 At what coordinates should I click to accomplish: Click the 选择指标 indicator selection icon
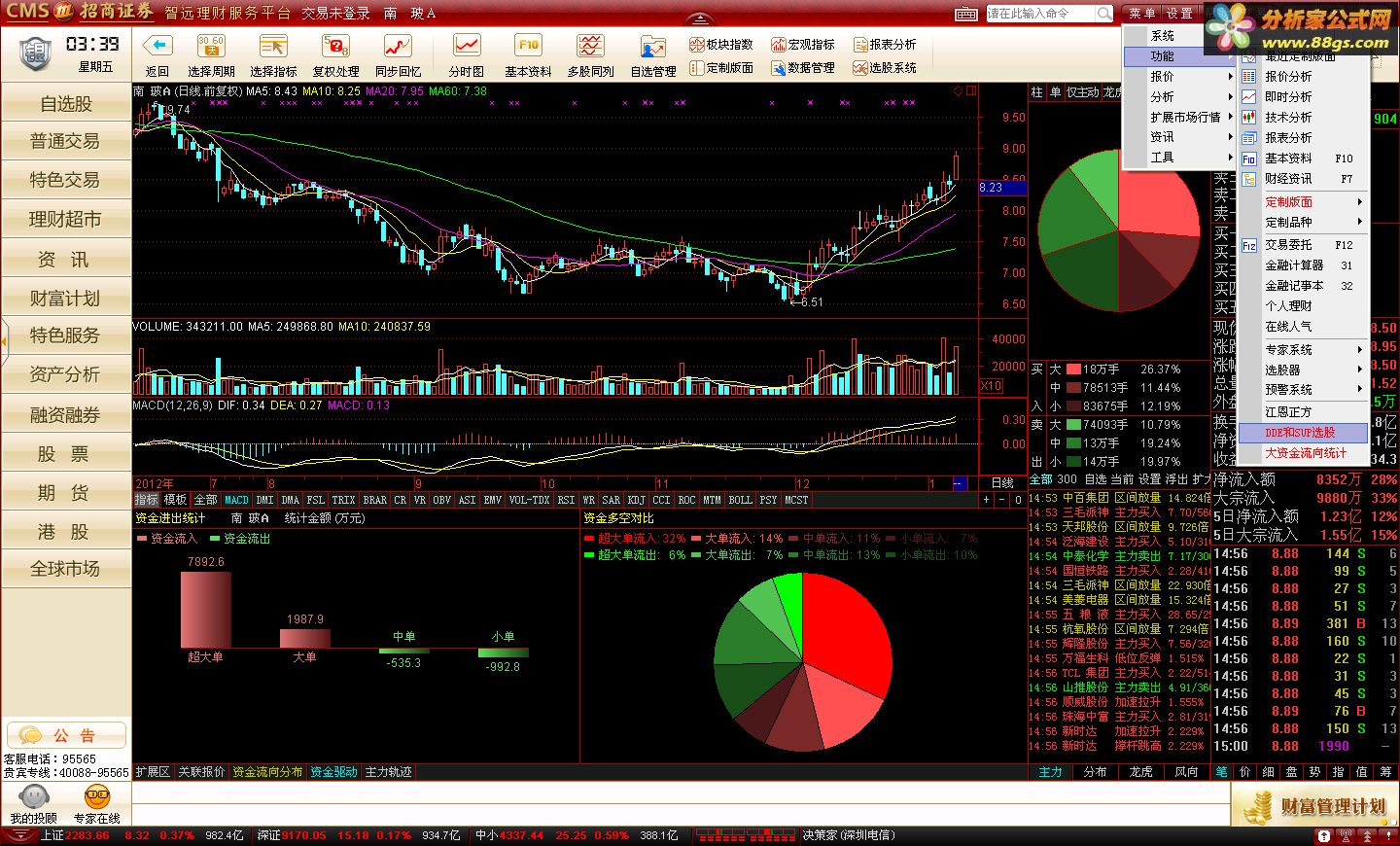coord(273,47)
